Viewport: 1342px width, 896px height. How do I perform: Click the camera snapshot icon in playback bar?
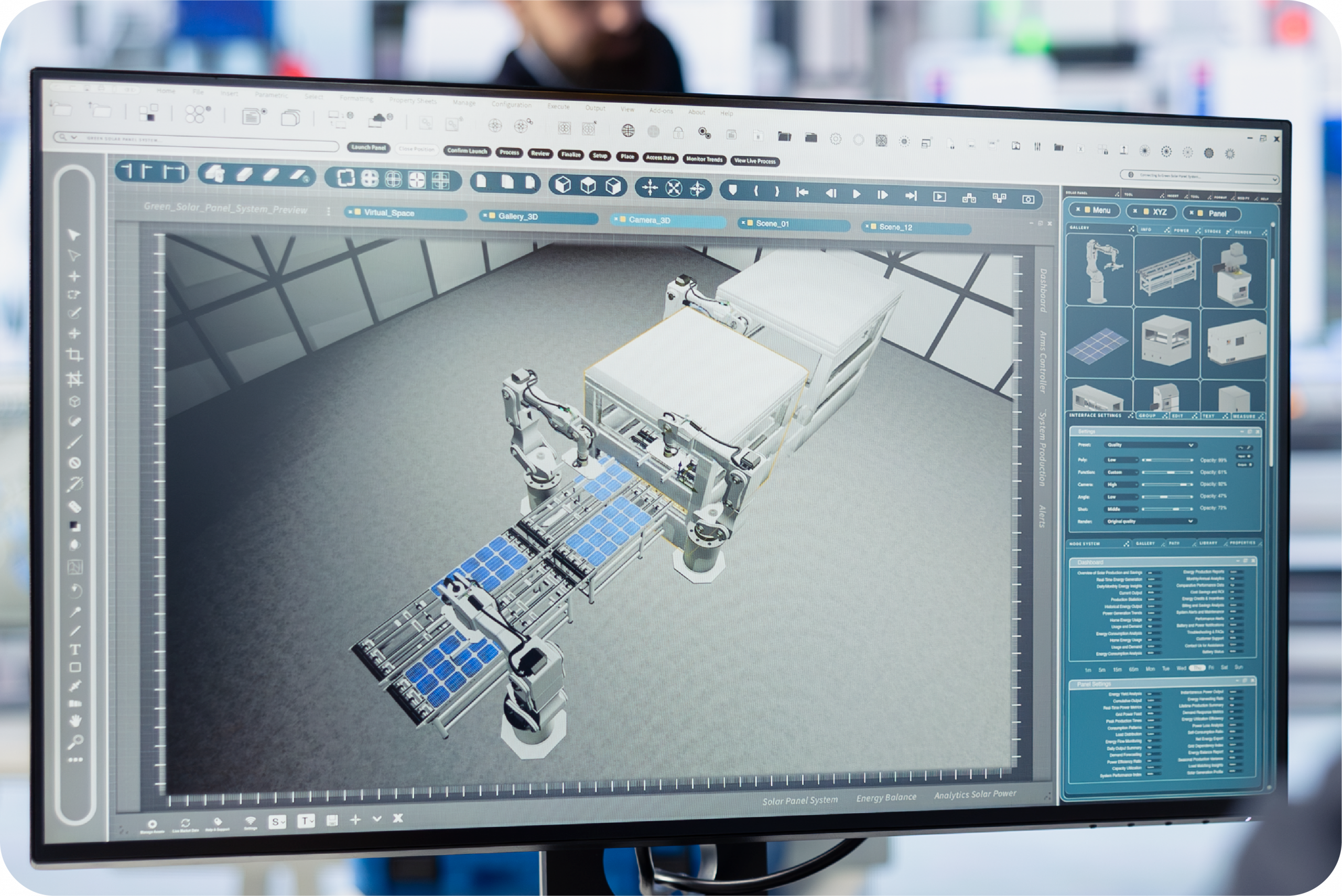tap(1028, 199)
